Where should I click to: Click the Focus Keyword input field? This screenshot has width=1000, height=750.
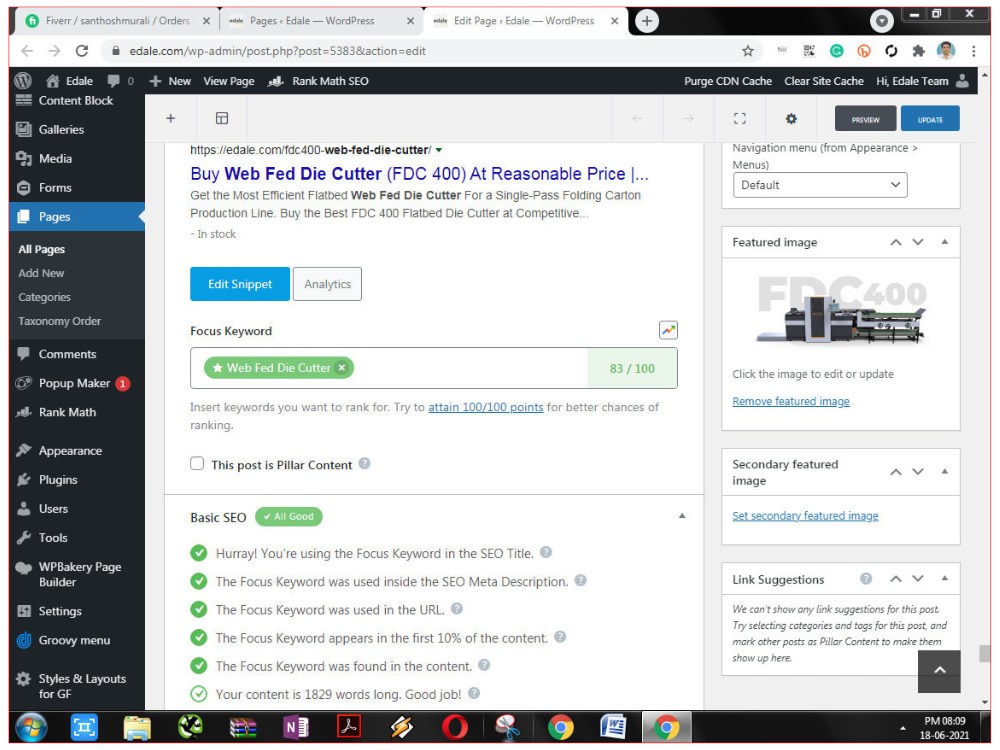click(x=434, y=368)
